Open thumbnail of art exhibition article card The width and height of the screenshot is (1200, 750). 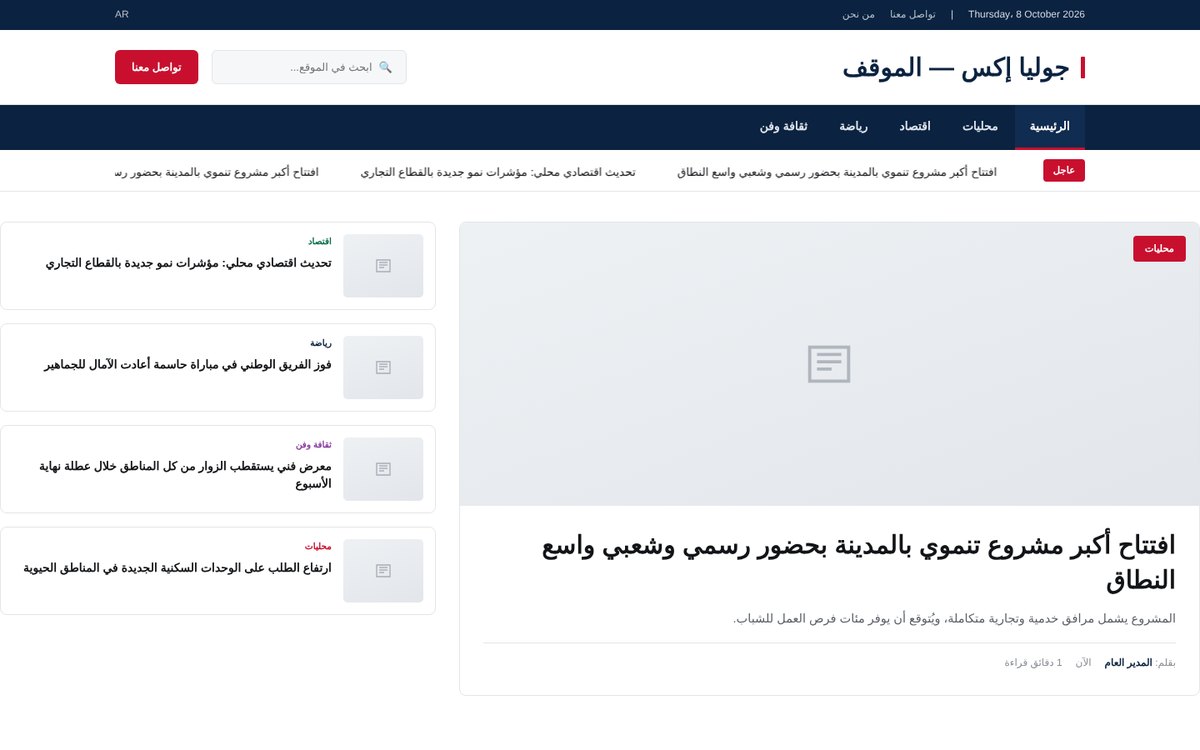[383, 469]
